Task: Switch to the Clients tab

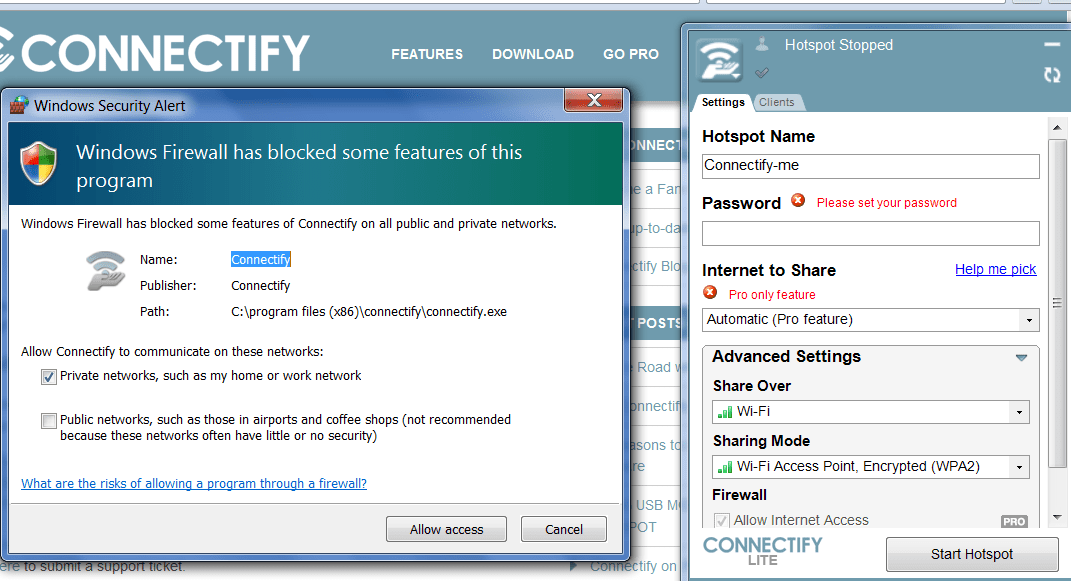Action: coord(778,102)
